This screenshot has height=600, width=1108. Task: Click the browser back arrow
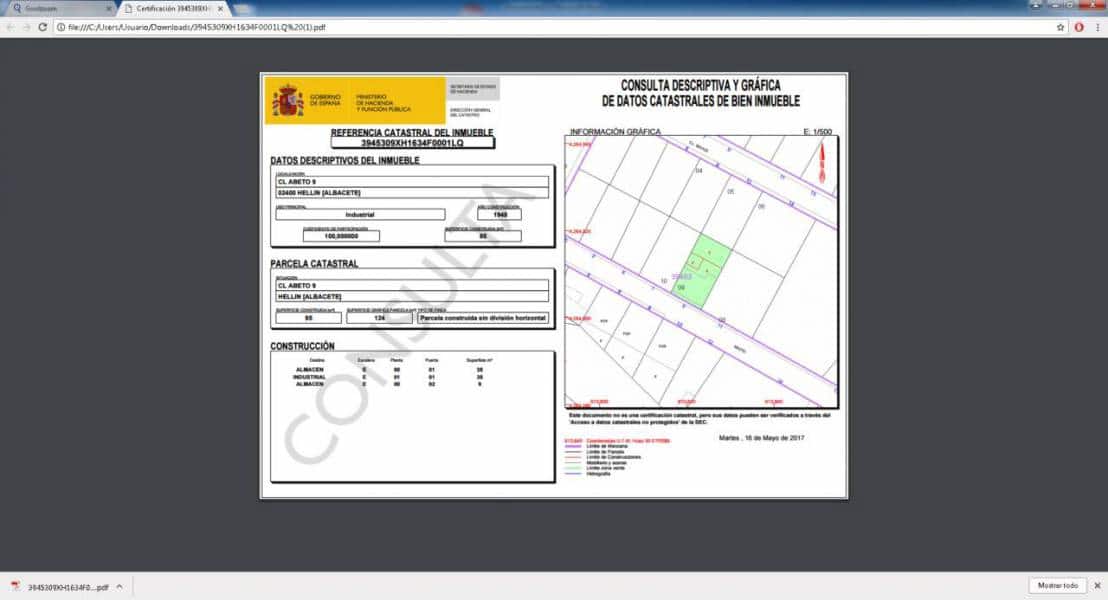pos(10,27)
